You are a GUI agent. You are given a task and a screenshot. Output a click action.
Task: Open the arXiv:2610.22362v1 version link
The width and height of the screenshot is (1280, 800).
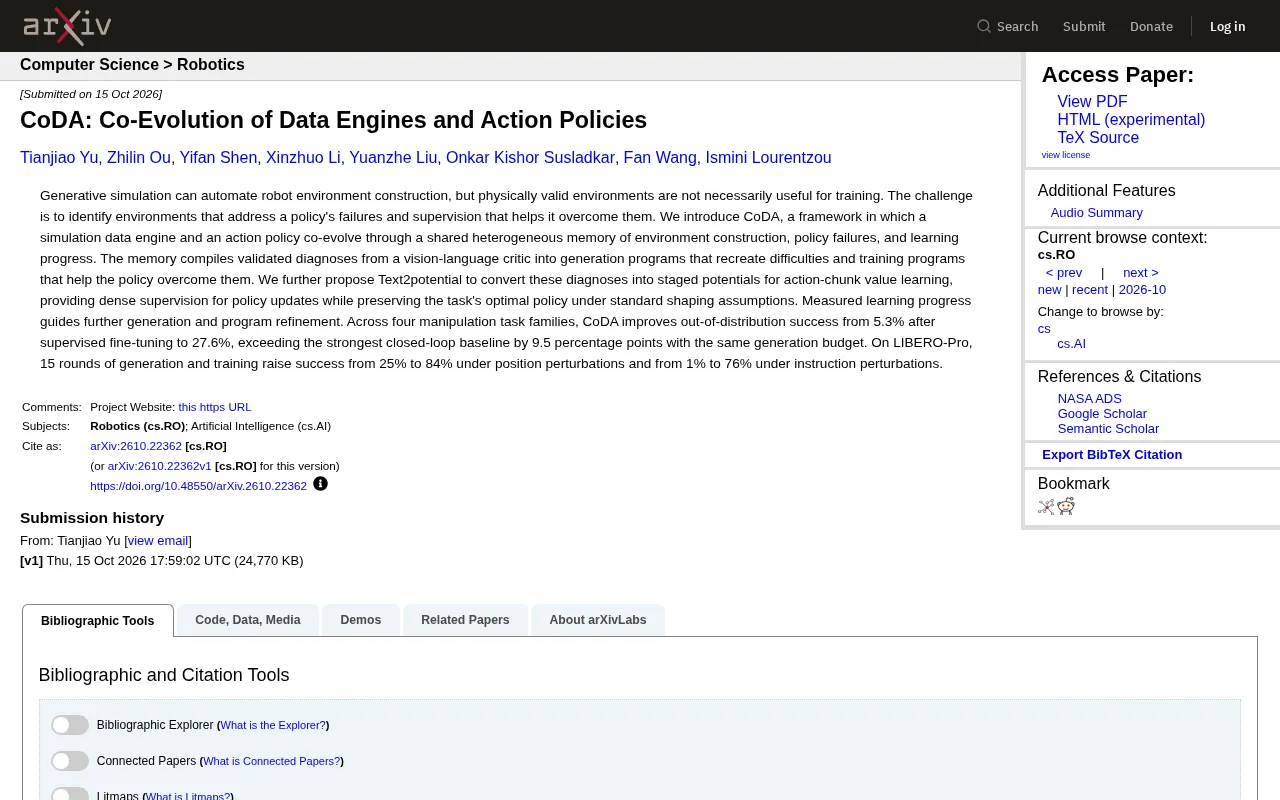coord(160,466)
